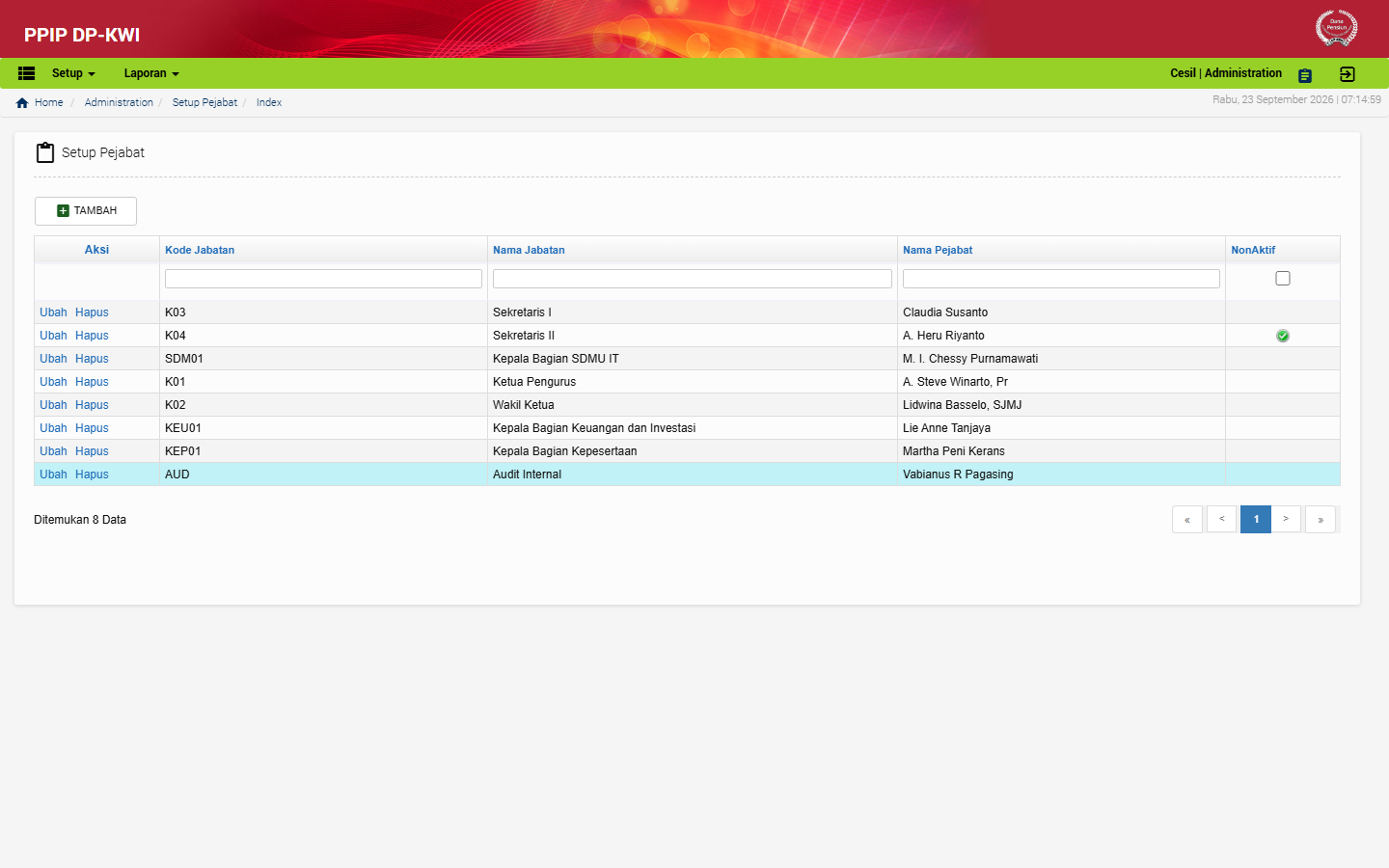Sort by Nama Pejabat column header
The width and height of the screenshot is (1389, 868).
point(938,250)
